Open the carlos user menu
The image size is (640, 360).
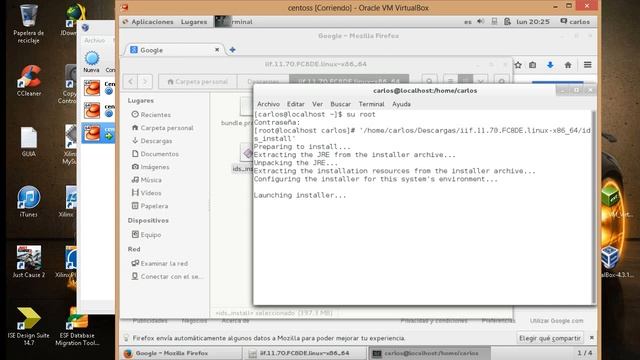[x=575, y=22]
